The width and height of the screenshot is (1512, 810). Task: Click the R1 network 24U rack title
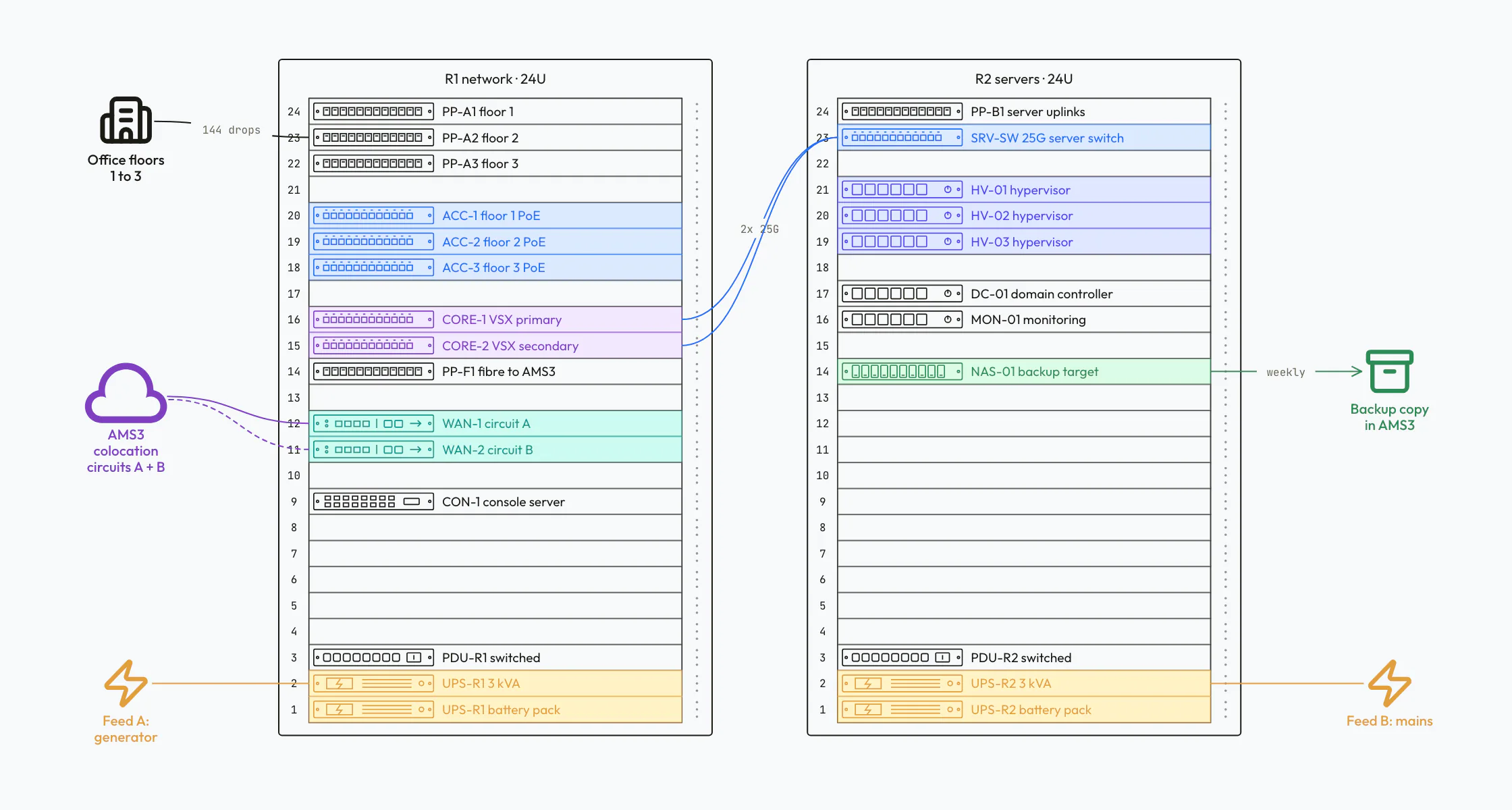495,79
